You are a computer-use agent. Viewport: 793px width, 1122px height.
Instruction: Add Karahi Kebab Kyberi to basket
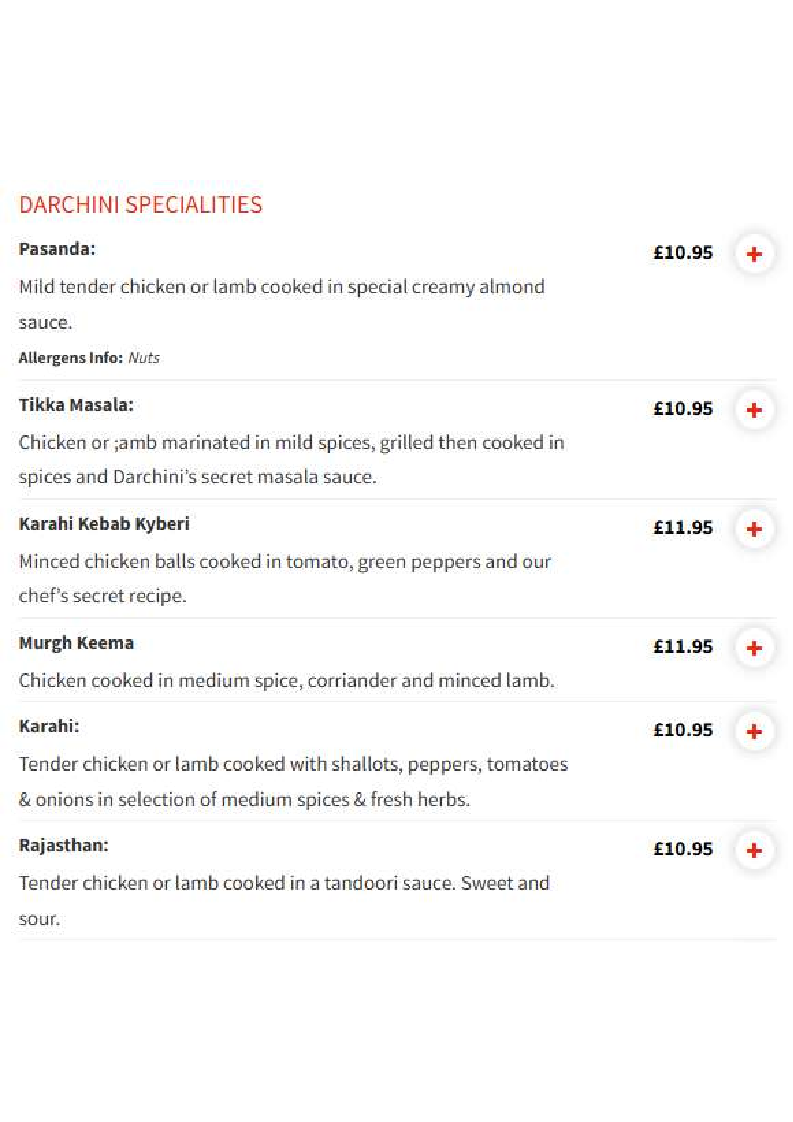point(754,529)
